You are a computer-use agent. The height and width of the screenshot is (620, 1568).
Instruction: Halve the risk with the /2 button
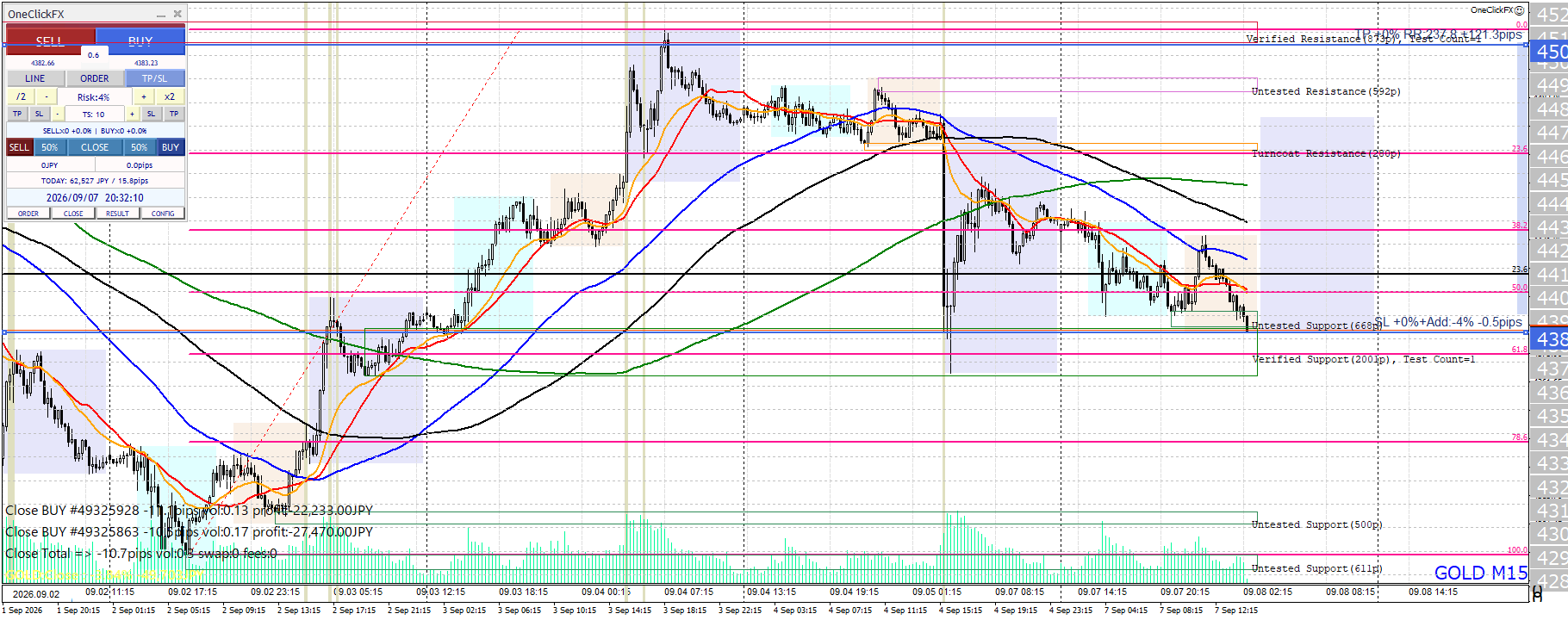22,97
